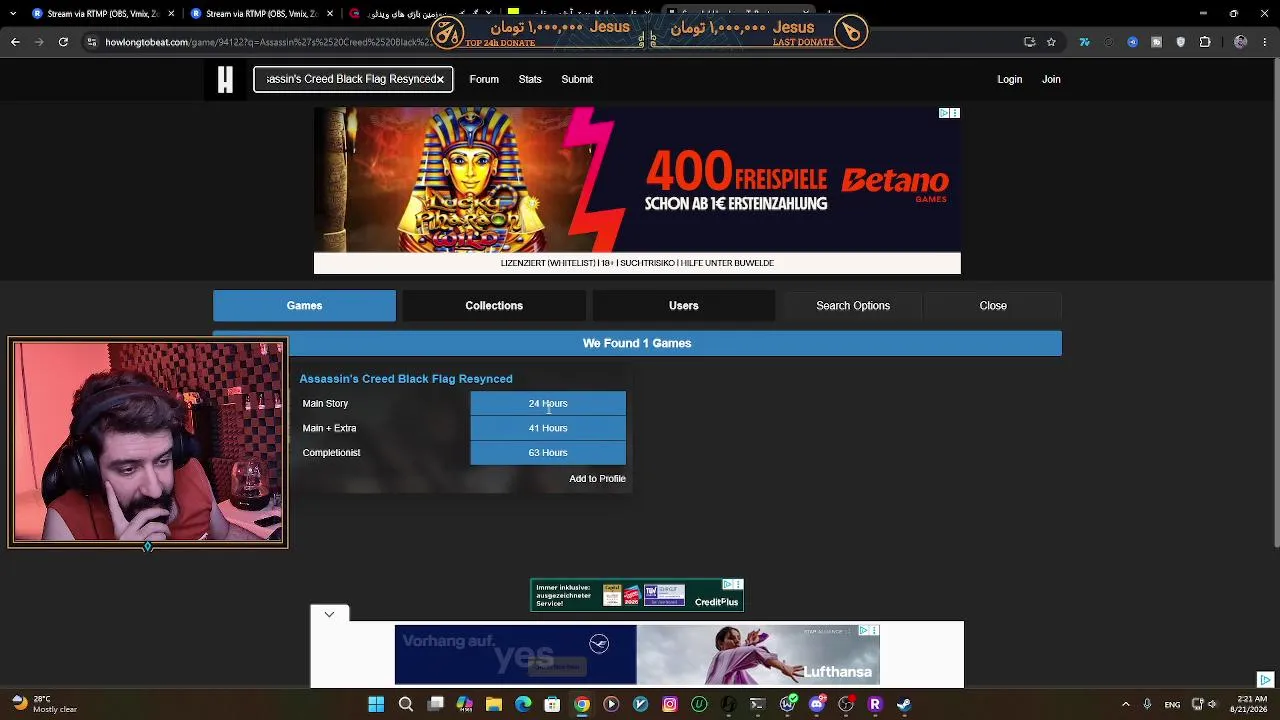
Task: Show hidden system tray icons
Action: click(1126, 705)
